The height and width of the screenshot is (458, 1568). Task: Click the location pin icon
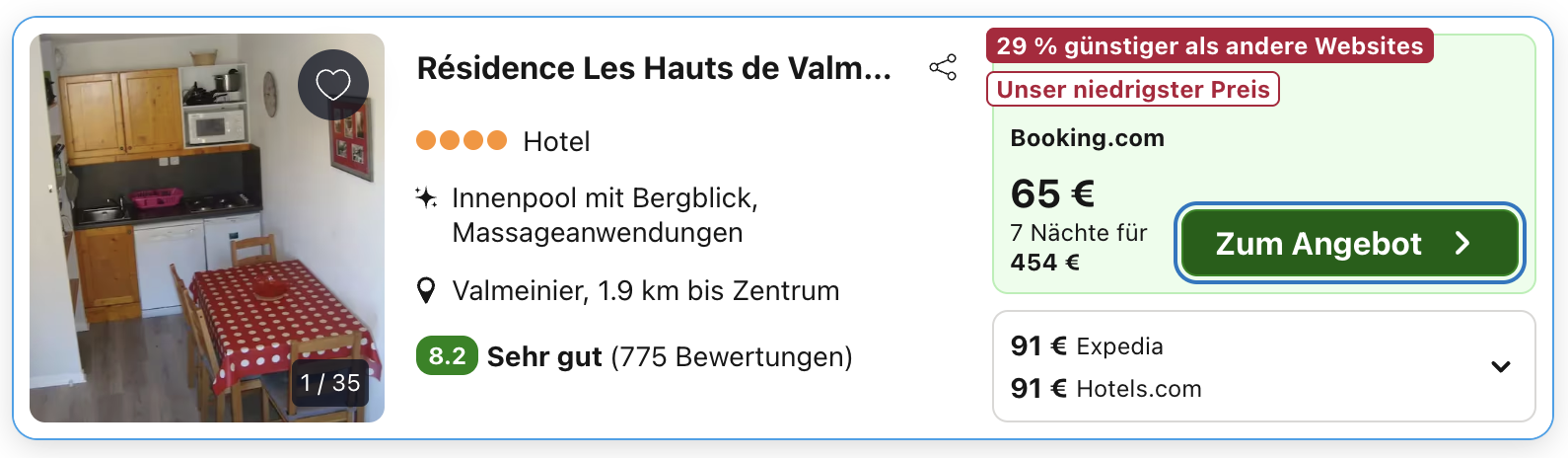pyautogui.click(x=426, y=291)
